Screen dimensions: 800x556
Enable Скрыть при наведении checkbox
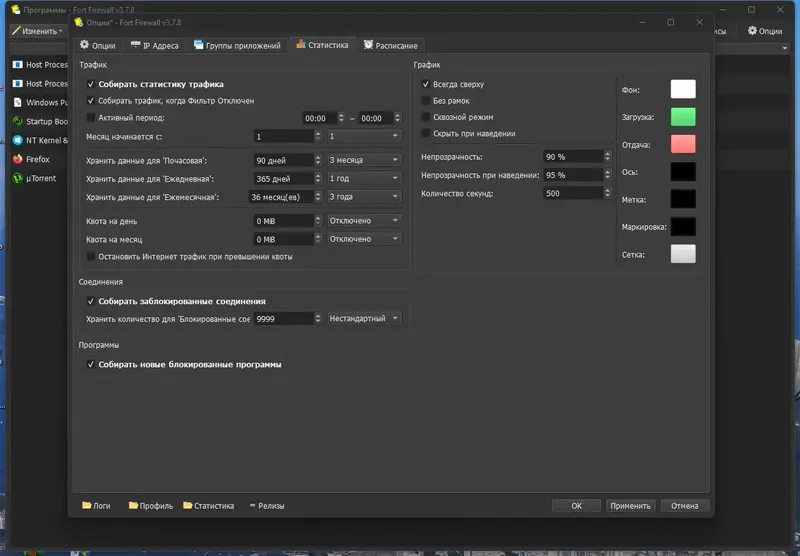[x=426, y=134]
